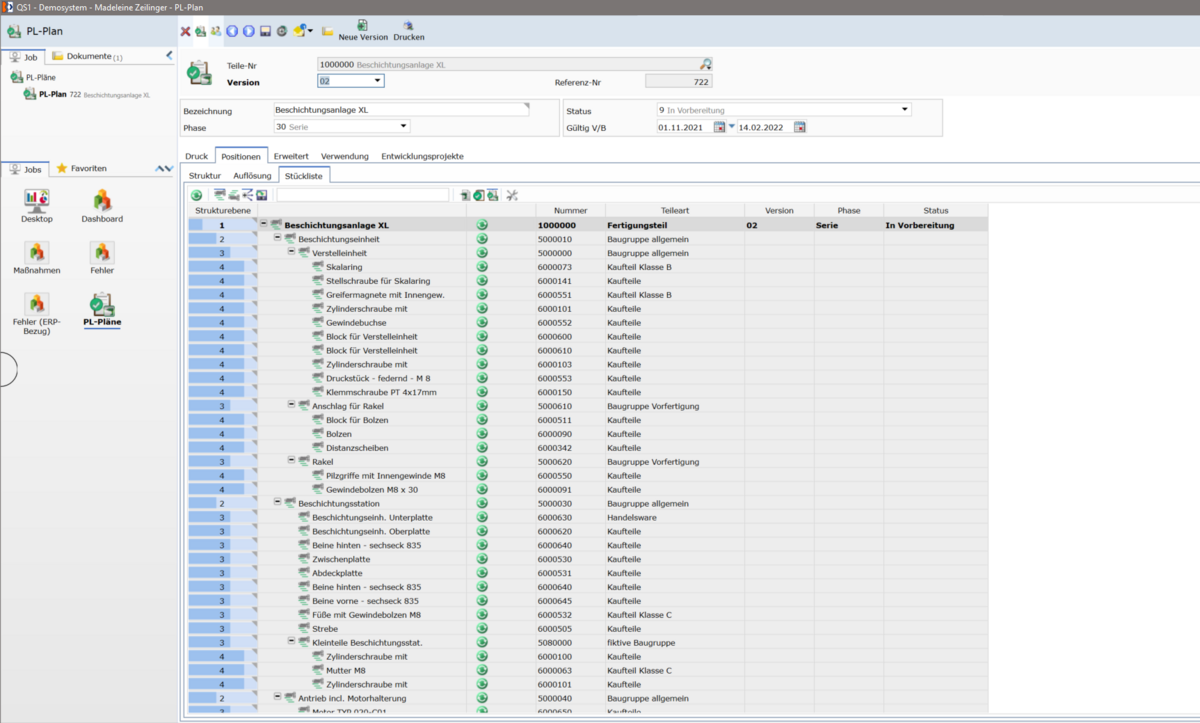Create a new version with Neue Version
This screenshot has width=1200, height=723.
(x=363, y=31)
